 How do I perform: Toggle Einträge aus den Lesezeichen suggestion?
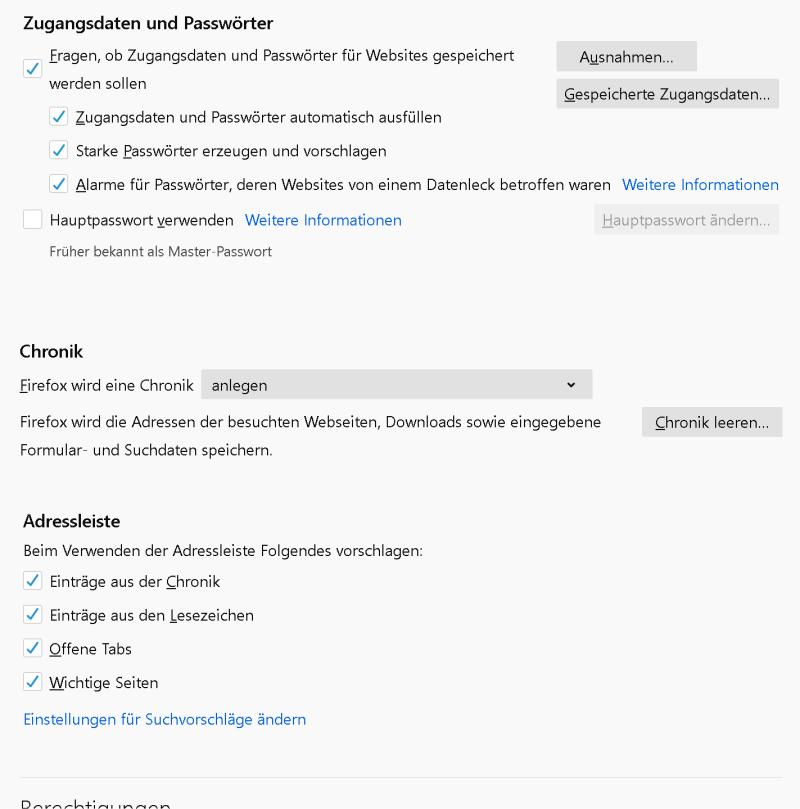pos(33,615)
